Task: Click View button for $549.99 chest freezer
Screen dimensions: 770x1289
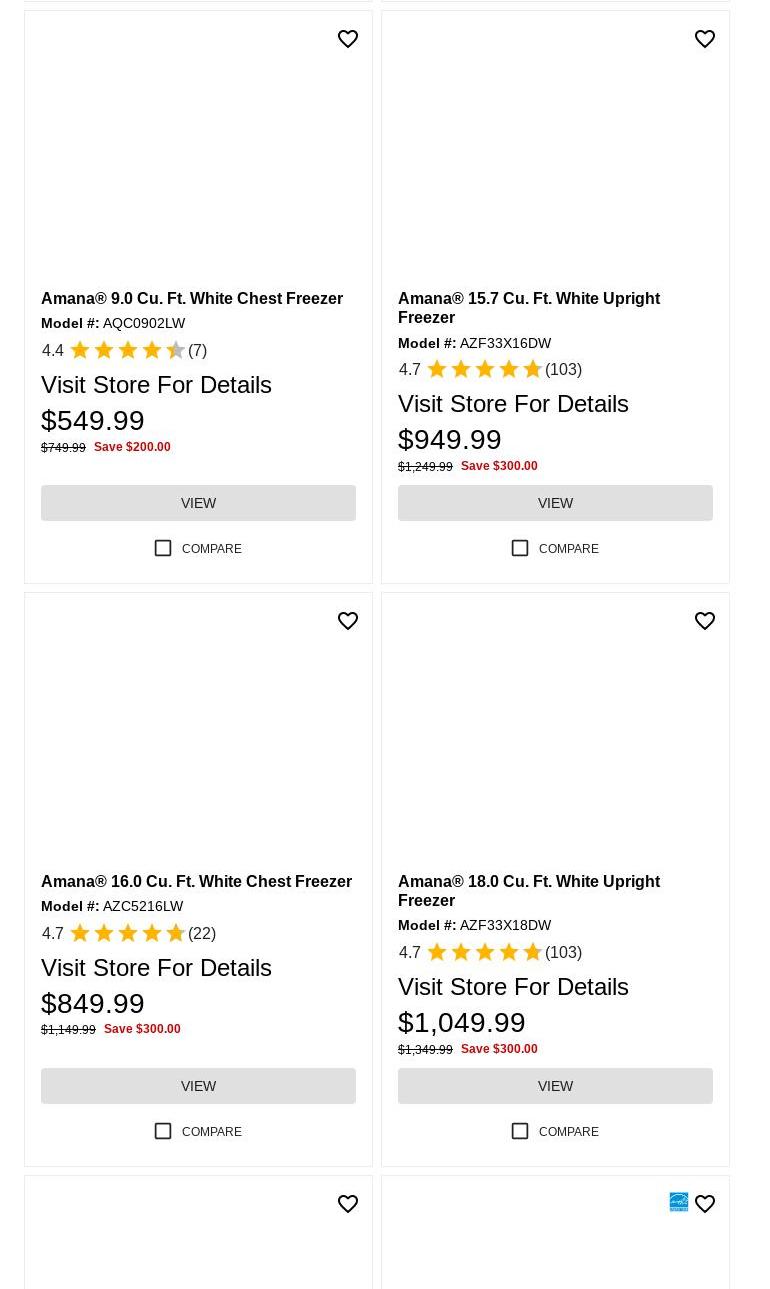Action: (x=198, y=503)
